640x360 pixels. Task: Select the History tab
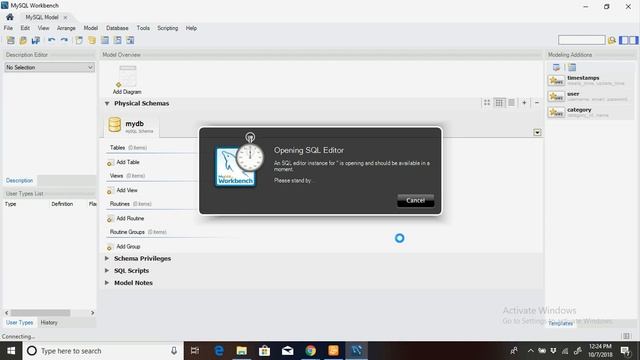click(49, 322)
